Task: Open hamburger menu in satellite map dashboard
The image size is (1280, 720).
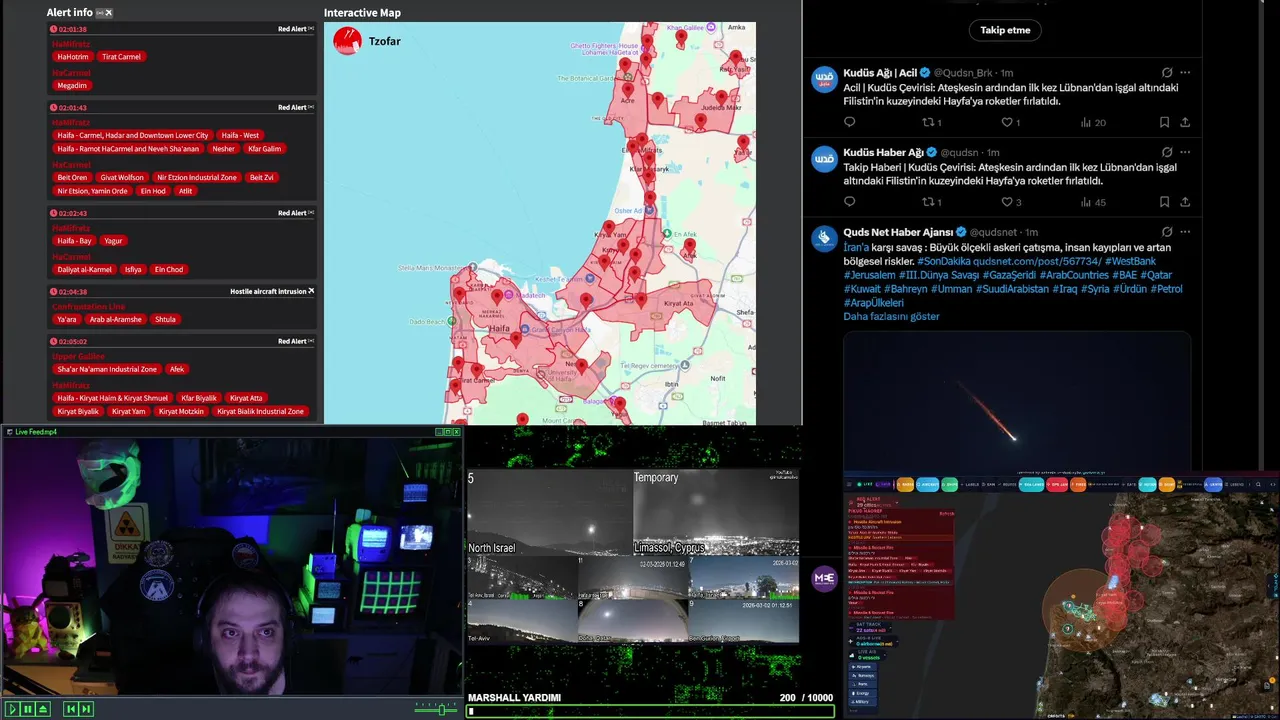Action: (x=849, y=485)
